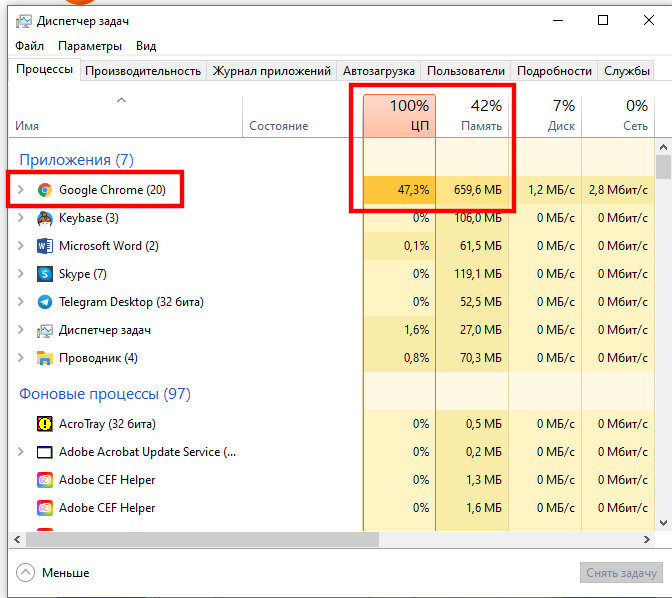
Task: Click the Telegram Desktop icon
Action: click(45, 302)
